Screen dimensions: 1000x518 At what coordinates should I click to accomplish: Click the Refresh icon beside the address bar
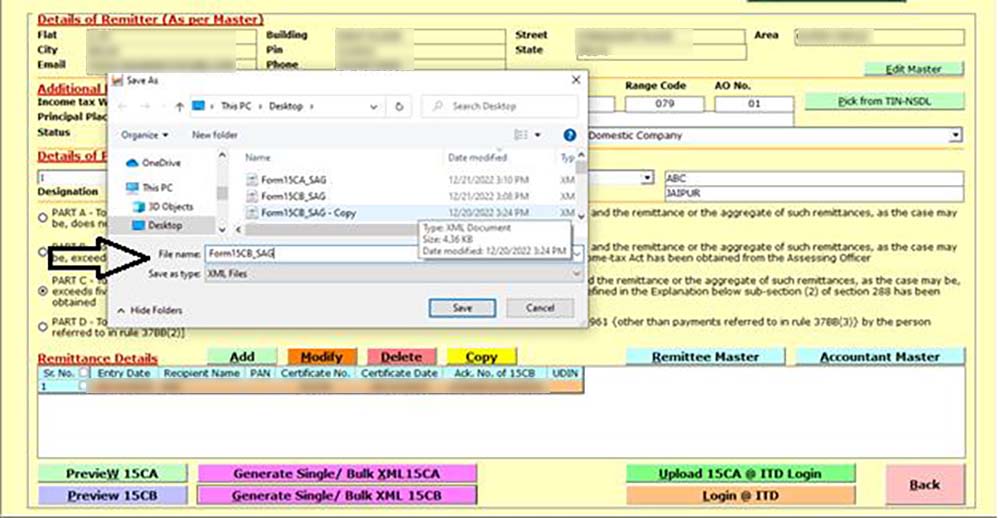click(x=399, y=106)
